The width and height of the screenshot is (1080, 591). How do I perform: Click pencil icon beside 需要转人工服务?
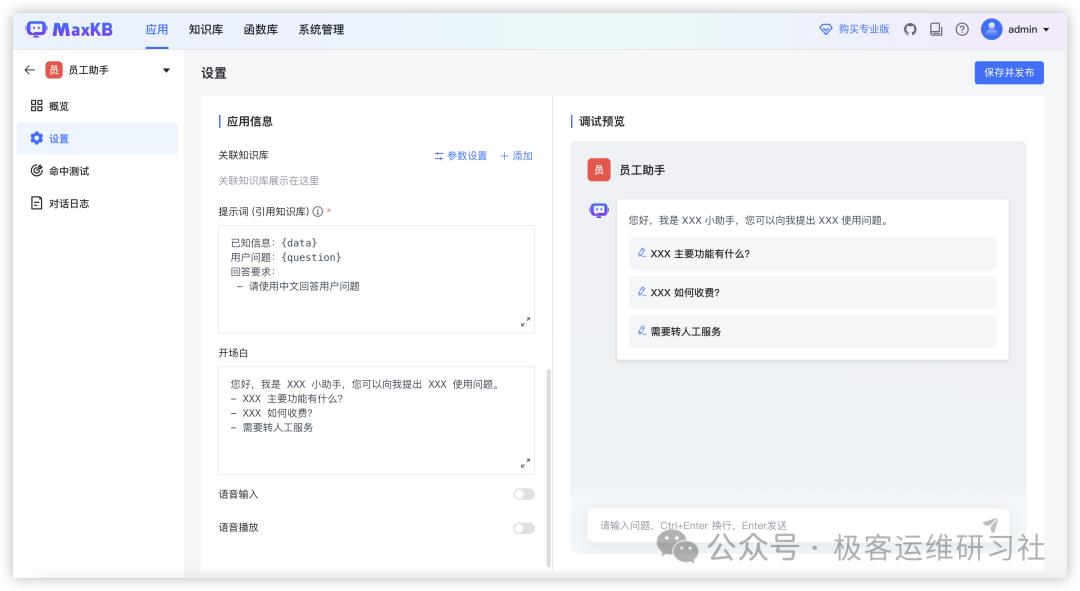641,331
